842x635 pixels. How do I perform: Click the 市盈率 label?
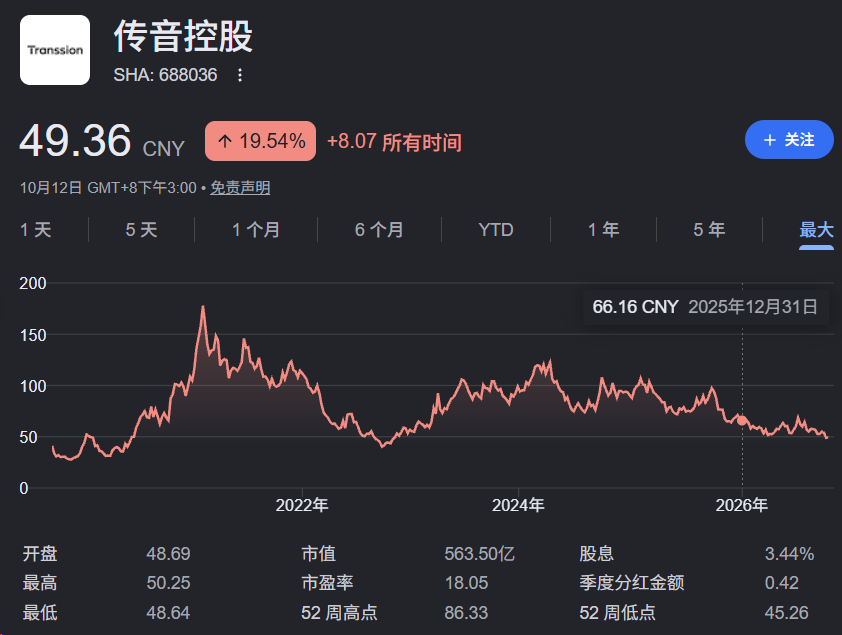327,583
